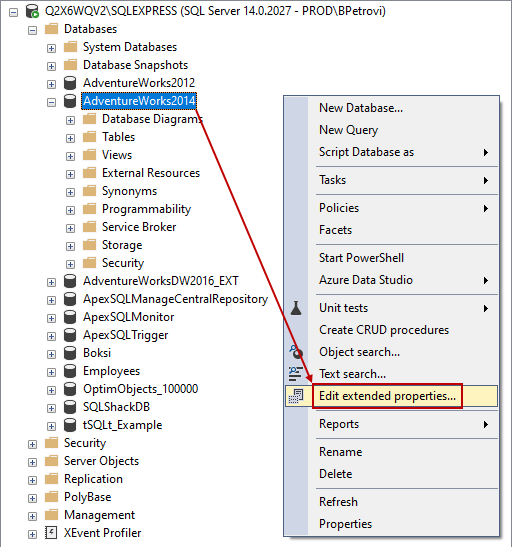This screenshot has width=512, height=547.
Task: Select the Server Objects tree label
Action: (x=101, y=461)
